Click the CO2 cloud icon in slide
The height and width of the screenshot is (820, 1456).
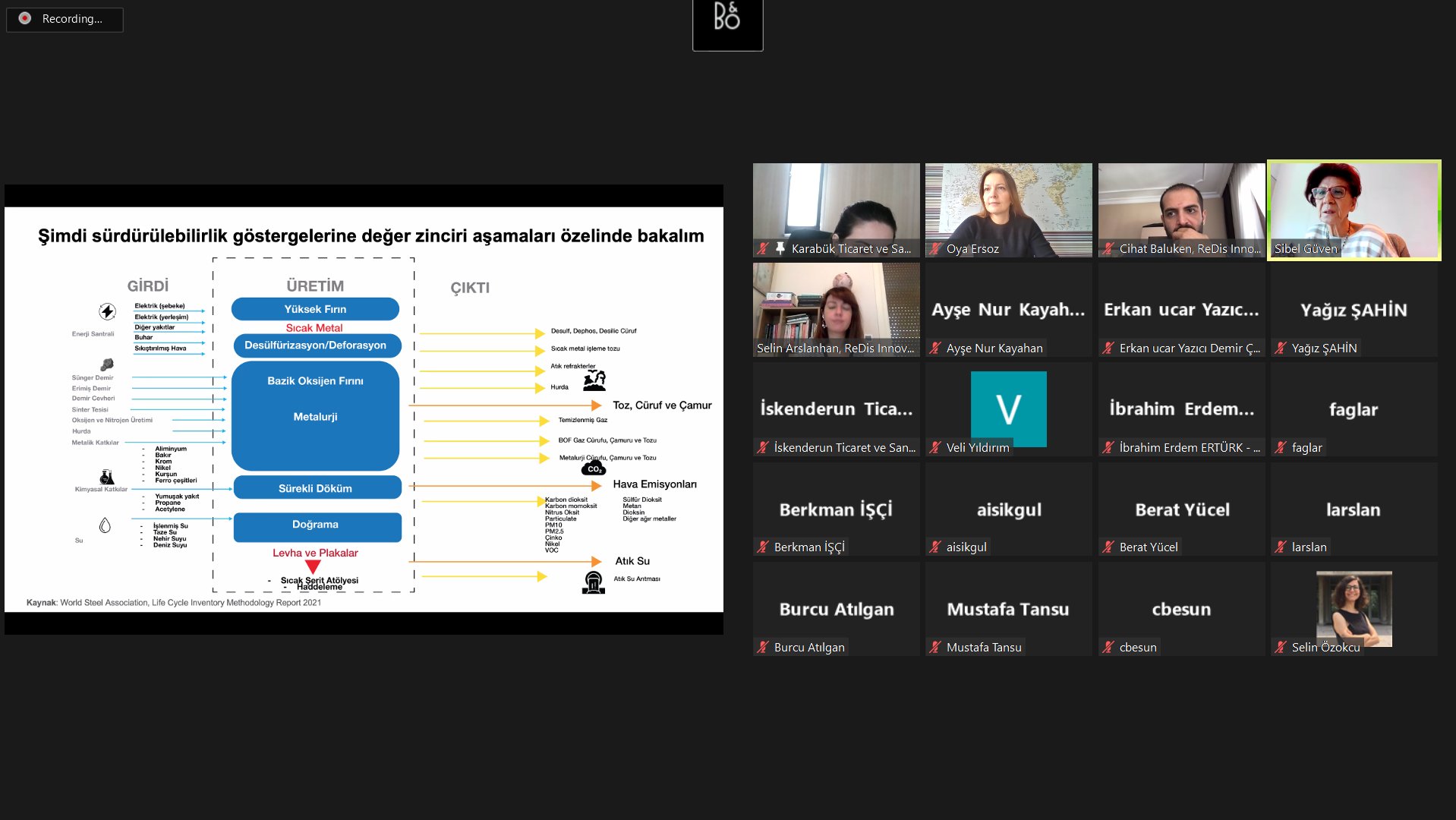click(594, 468)
